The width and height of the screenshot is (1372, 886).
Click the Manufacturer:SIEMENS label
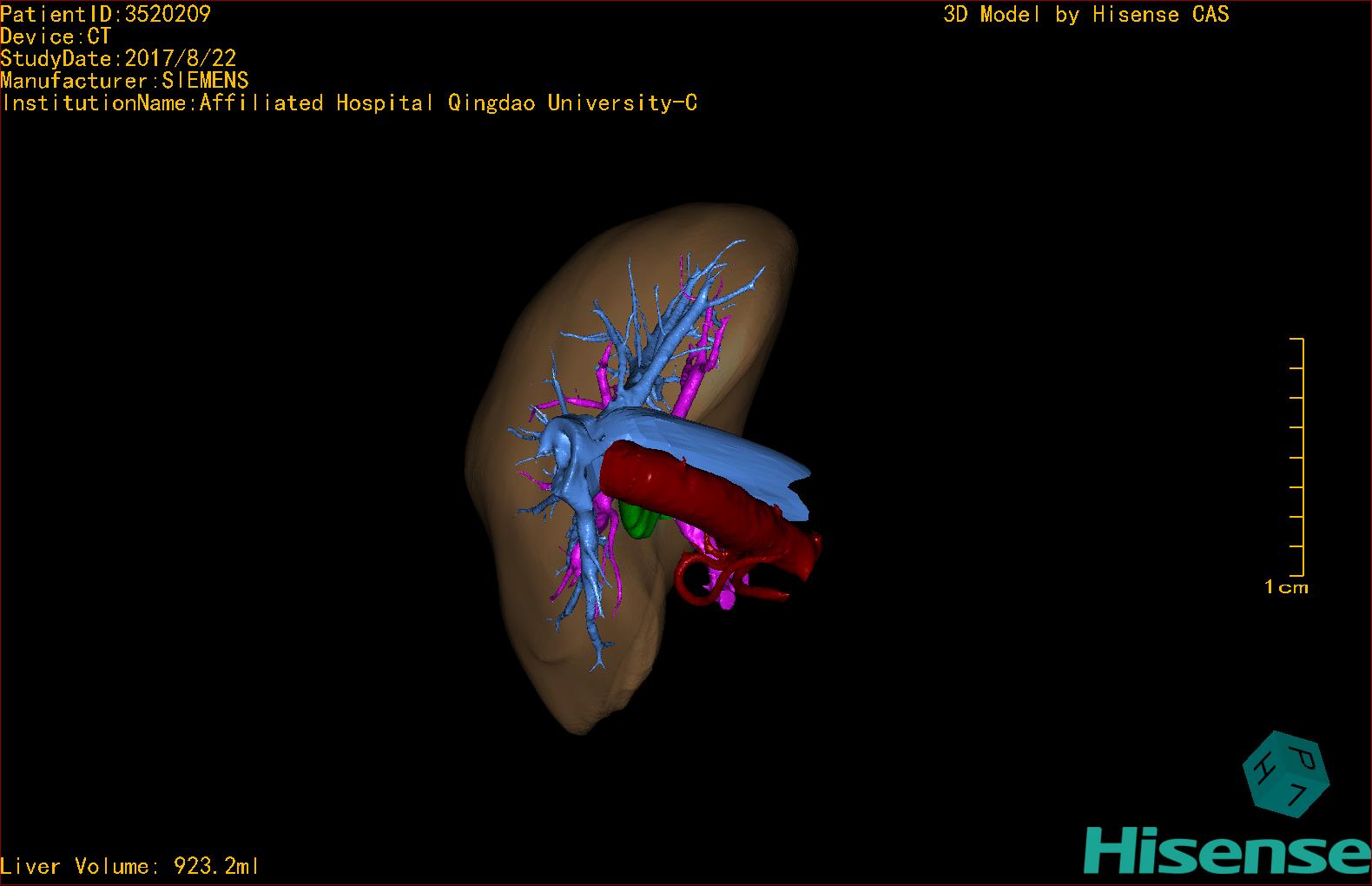tap(124, 81)
